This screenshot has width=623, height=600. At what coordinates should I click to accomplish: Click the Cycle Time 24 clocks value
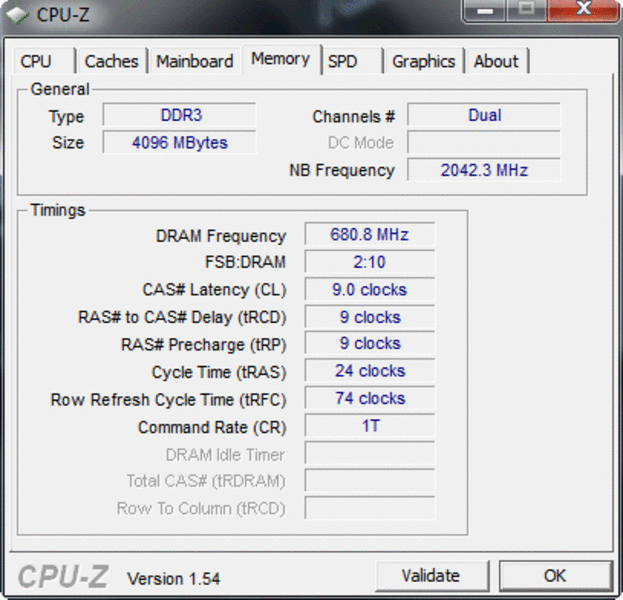pyautogui.click(x=370, y=371)
